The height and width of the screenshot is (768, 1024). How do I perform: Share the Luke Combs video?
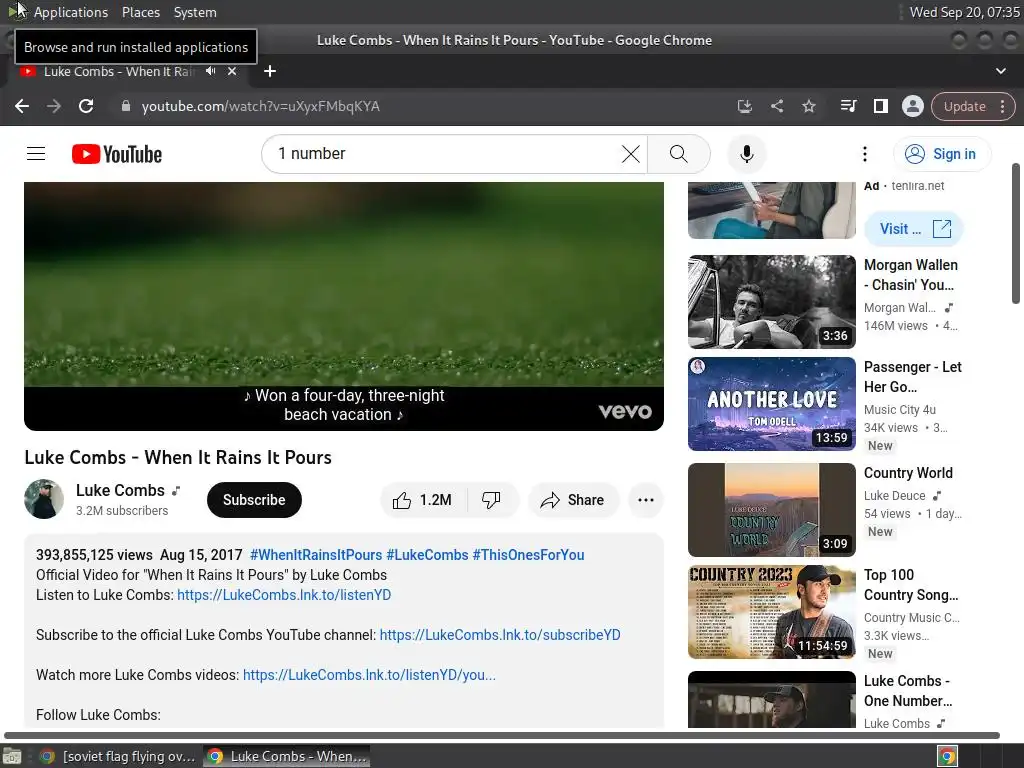pyautogui.click(x=573, y=500)
